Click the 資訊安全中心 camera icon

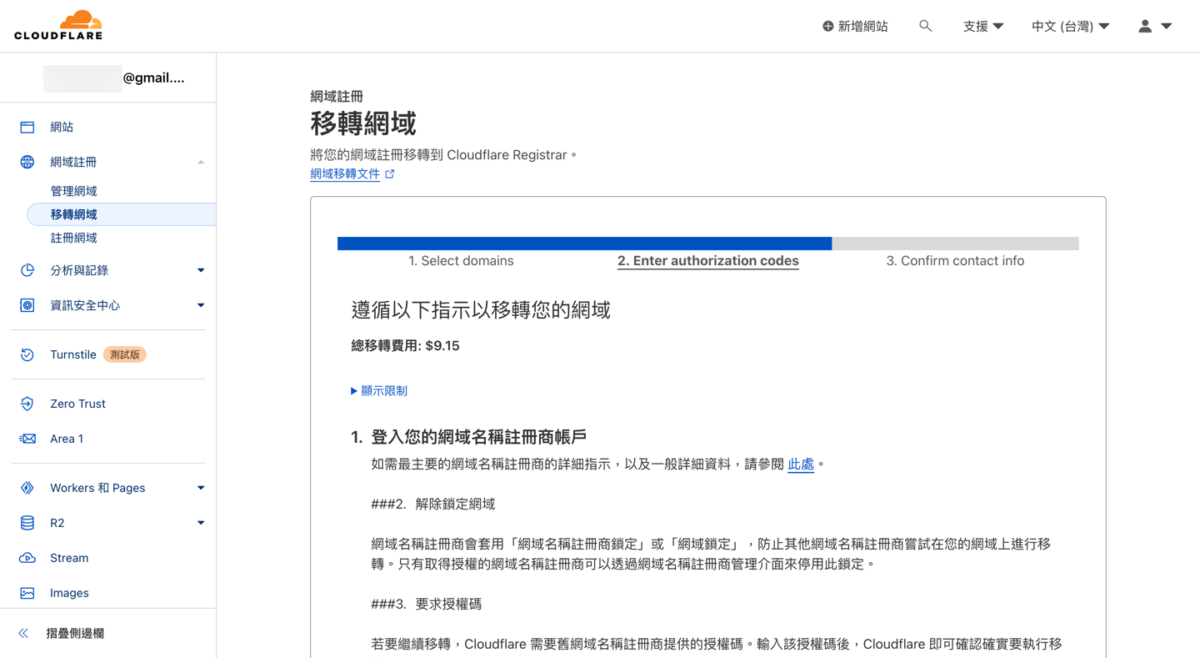pos(28,305)
